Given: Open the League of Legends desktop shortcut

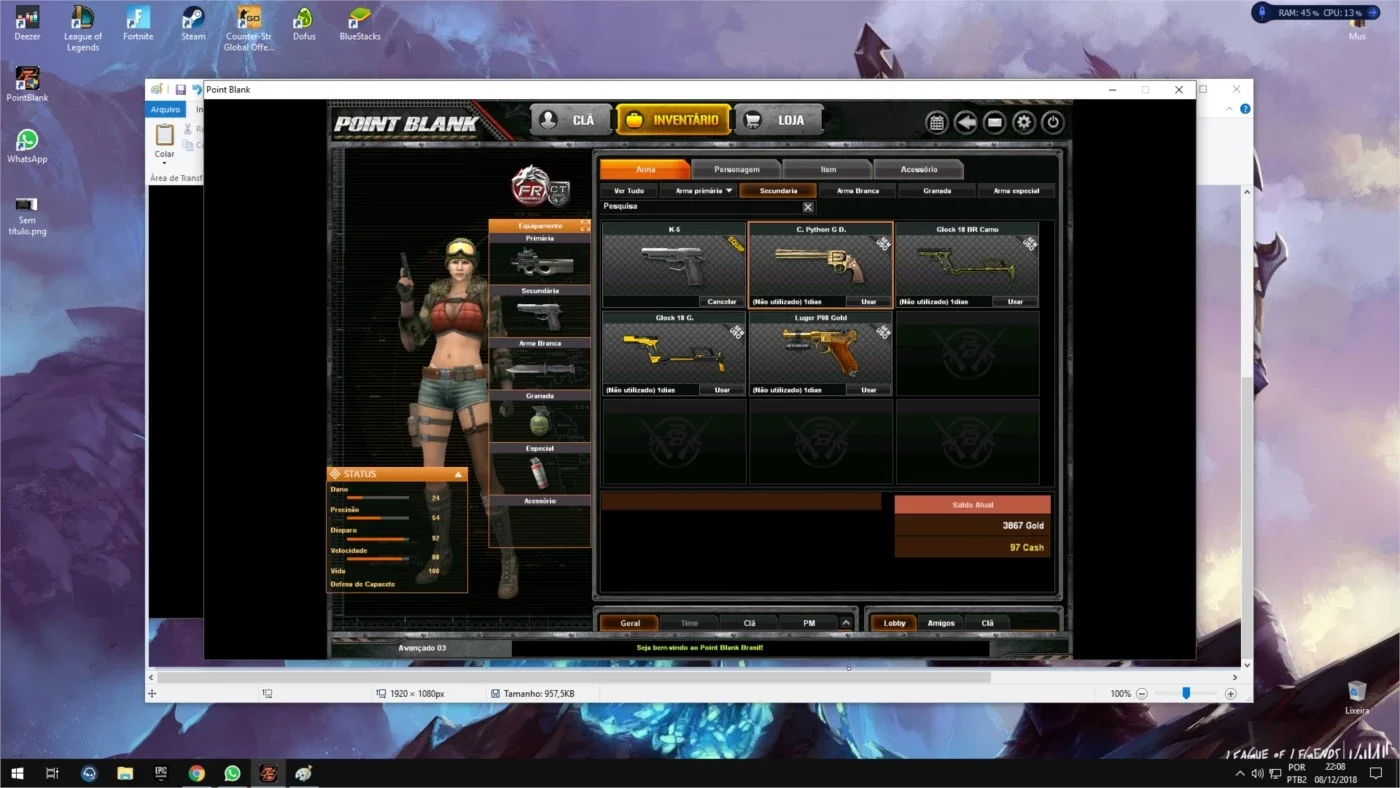Looking at the screenshot, I should tap(82, 28).
